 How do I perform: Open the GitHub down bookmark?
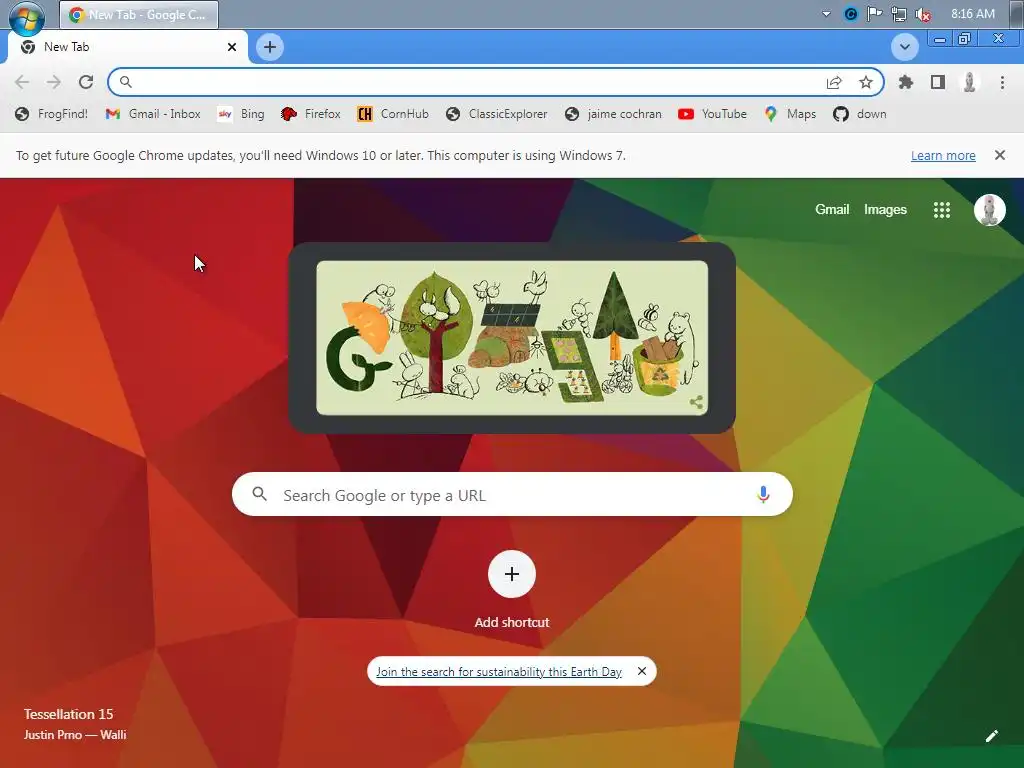coord(859,114)
